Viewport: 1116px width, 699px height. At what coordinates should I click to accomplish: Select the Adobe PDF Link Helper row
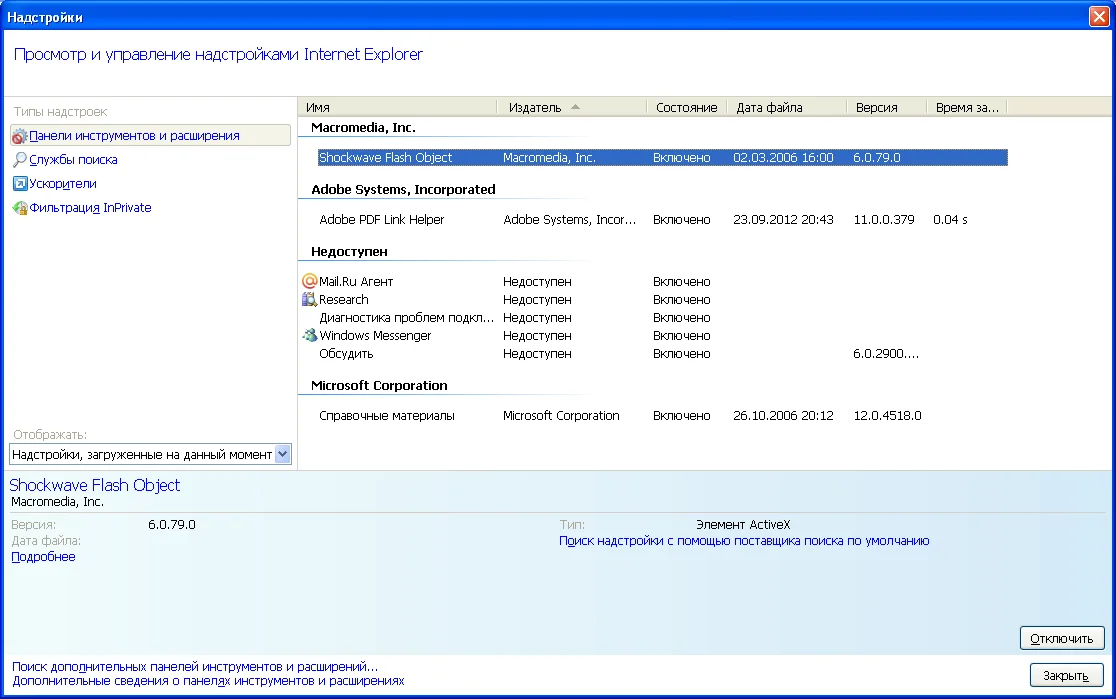tap(382, 220)
